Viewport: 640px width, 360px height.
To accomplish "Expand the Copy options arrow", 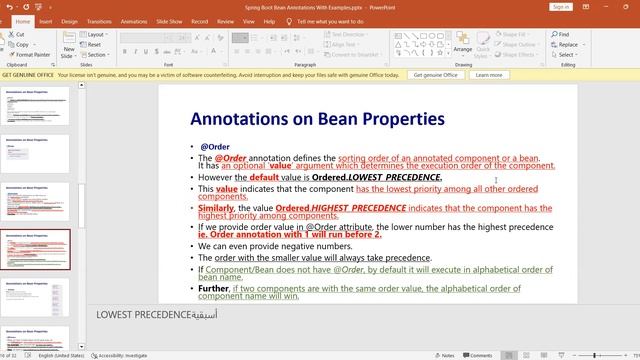I will click(34, 44).
